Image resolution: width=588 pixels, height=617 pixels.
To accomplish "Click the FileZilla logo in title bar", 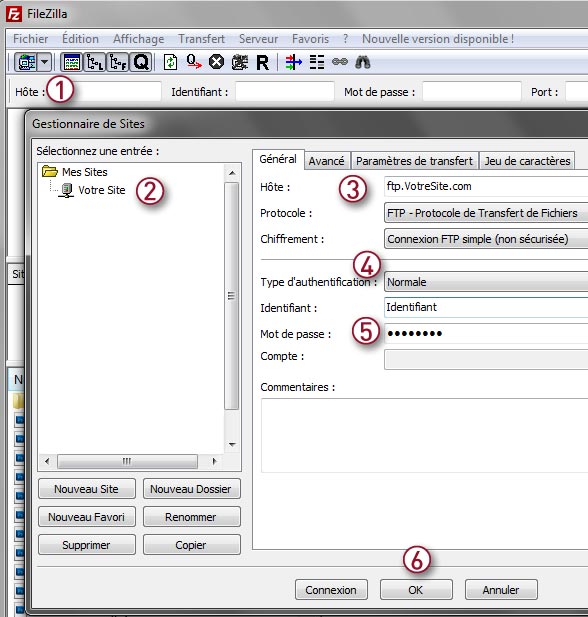I will [14, 14].
